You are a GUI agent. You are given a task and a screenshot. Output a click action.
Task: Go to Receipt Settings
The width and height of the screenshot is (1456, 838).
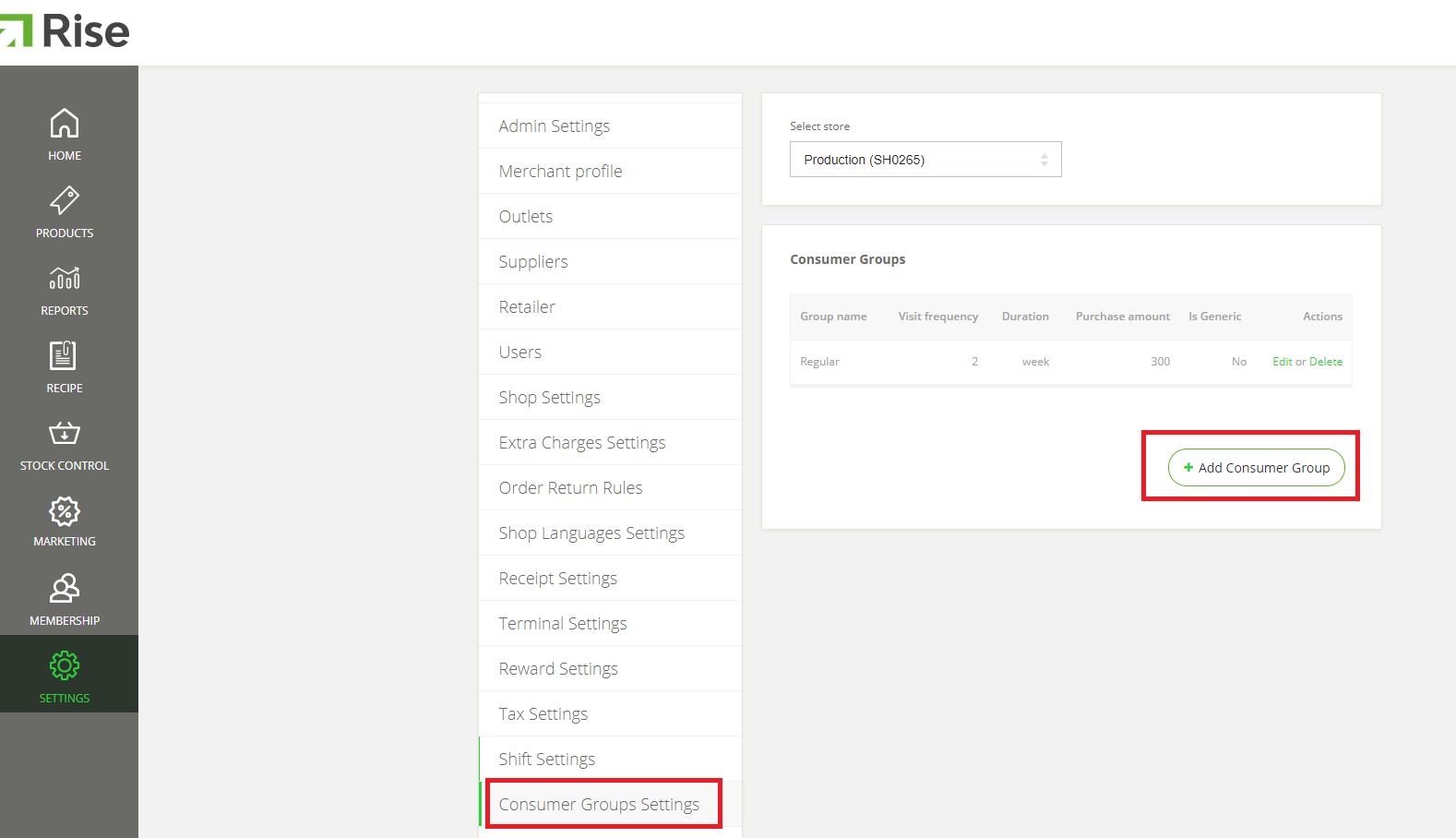[610, 578]
